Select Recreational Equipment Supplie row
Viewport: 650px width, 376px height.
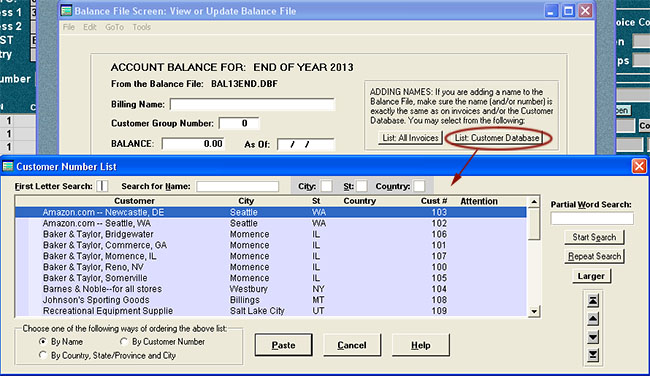(271, 311)
